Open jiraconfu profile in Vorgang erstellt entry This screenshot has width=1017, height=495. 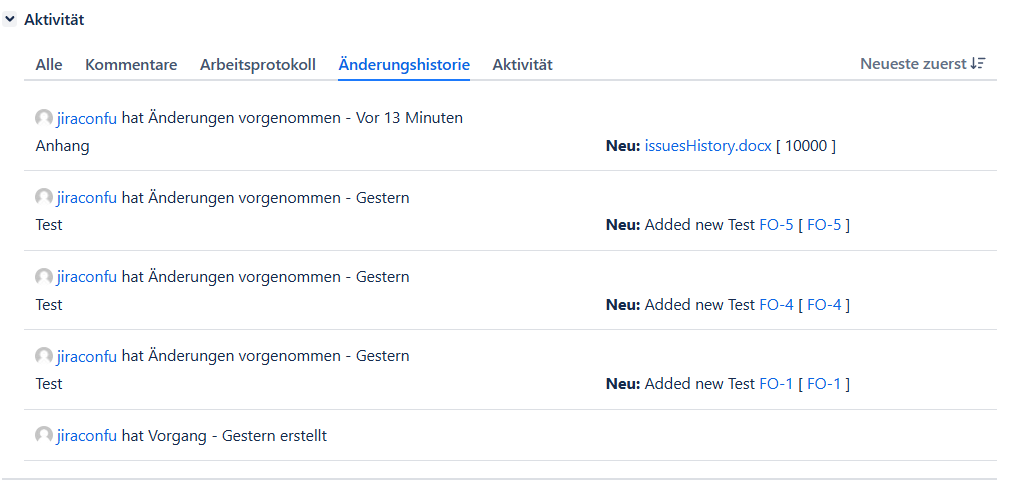point(87,436)
